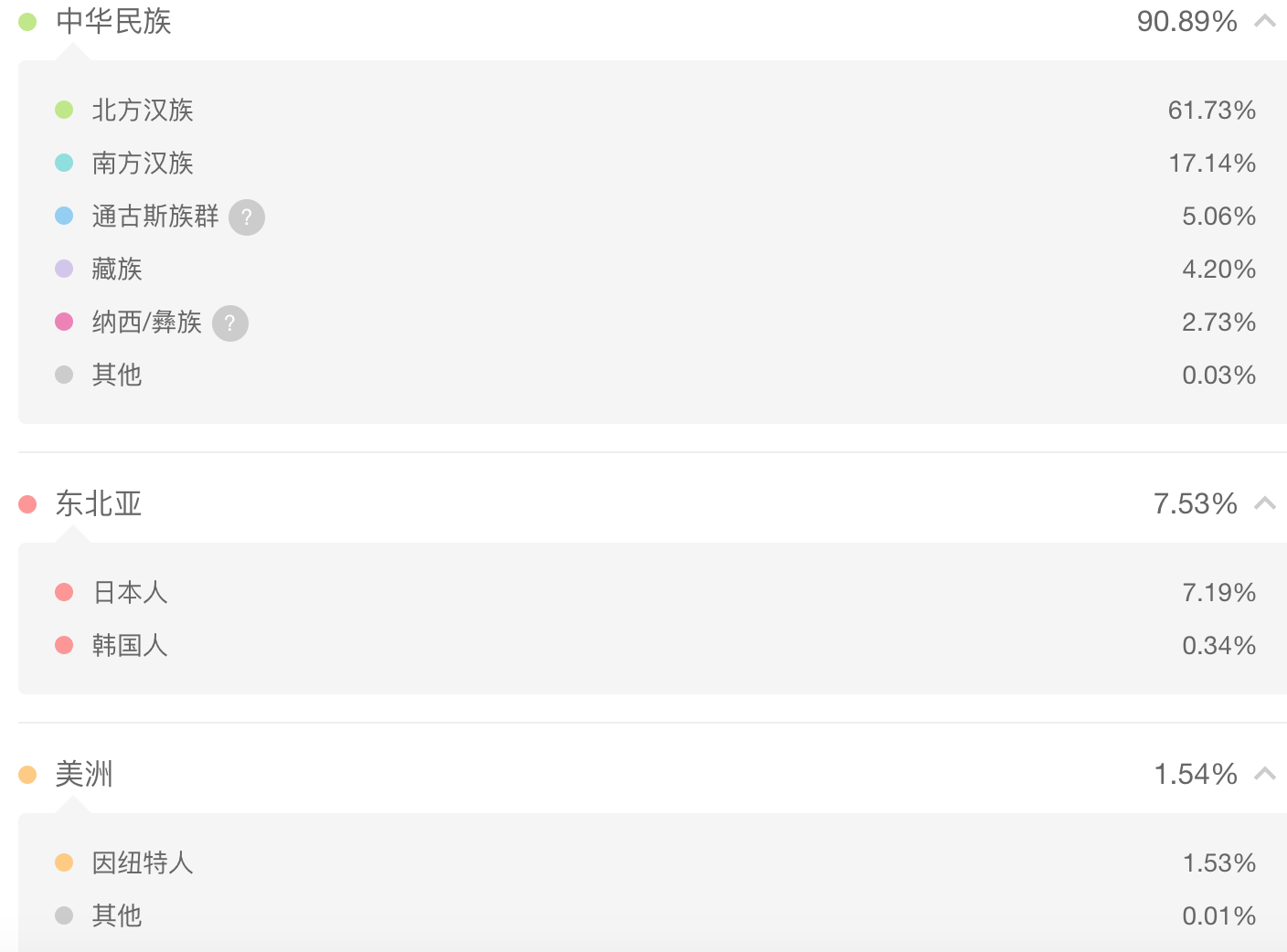
Task: Collapse the 东北亚 section chevron
Action: [1265, 502]
